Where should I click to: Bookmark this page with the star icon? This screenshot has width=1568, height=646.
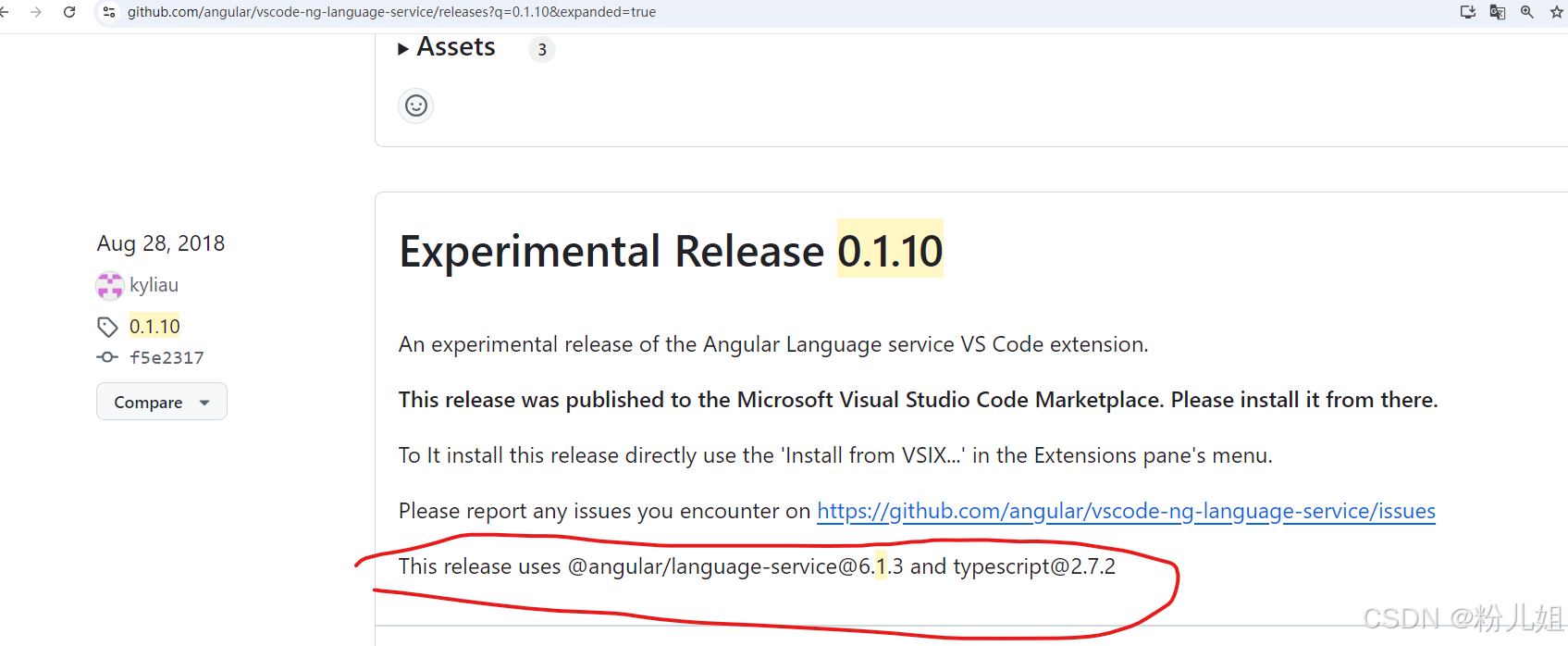pos(1557,12)
